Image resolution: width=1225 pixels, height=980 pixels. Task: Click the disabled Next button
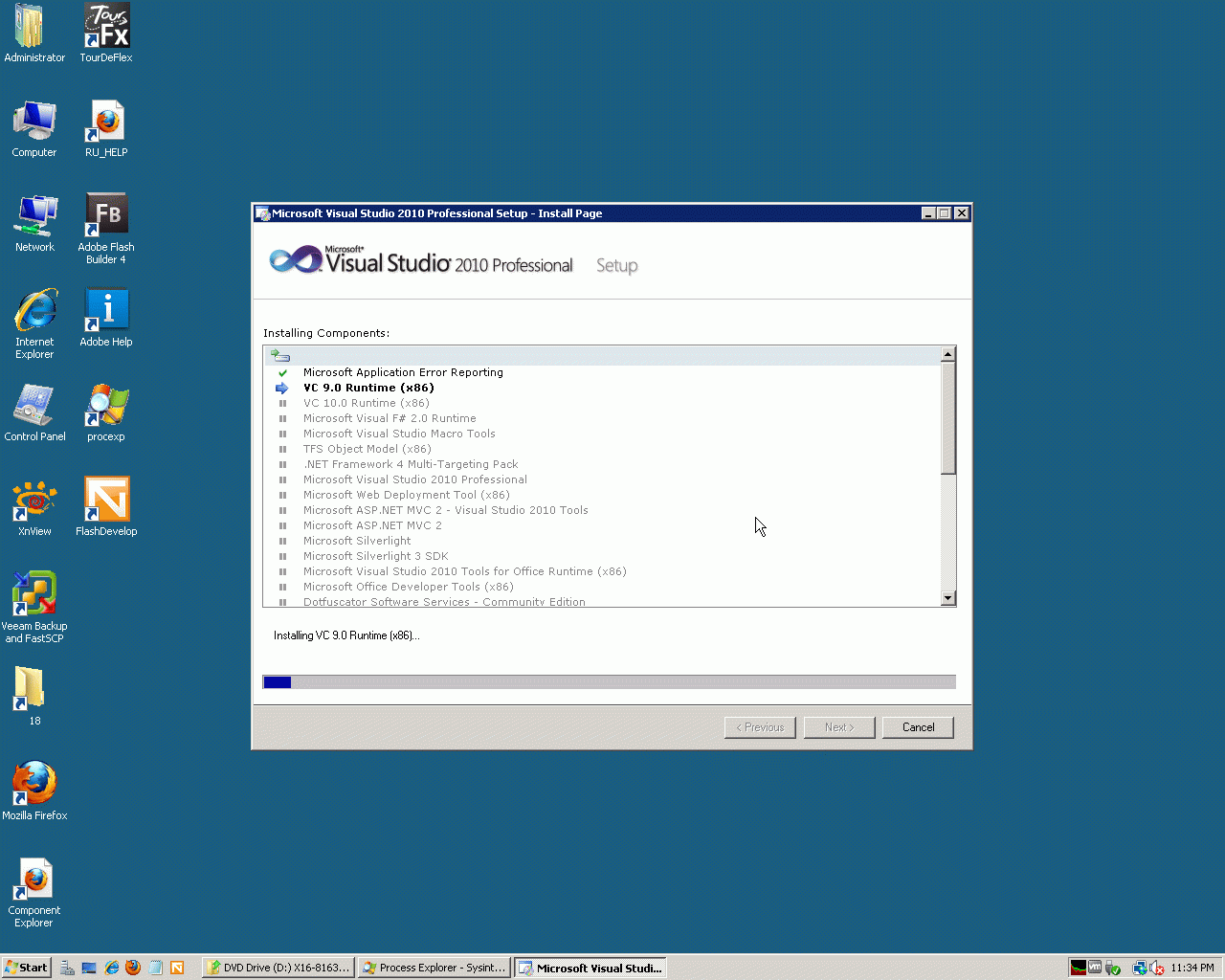click(839, 727)
